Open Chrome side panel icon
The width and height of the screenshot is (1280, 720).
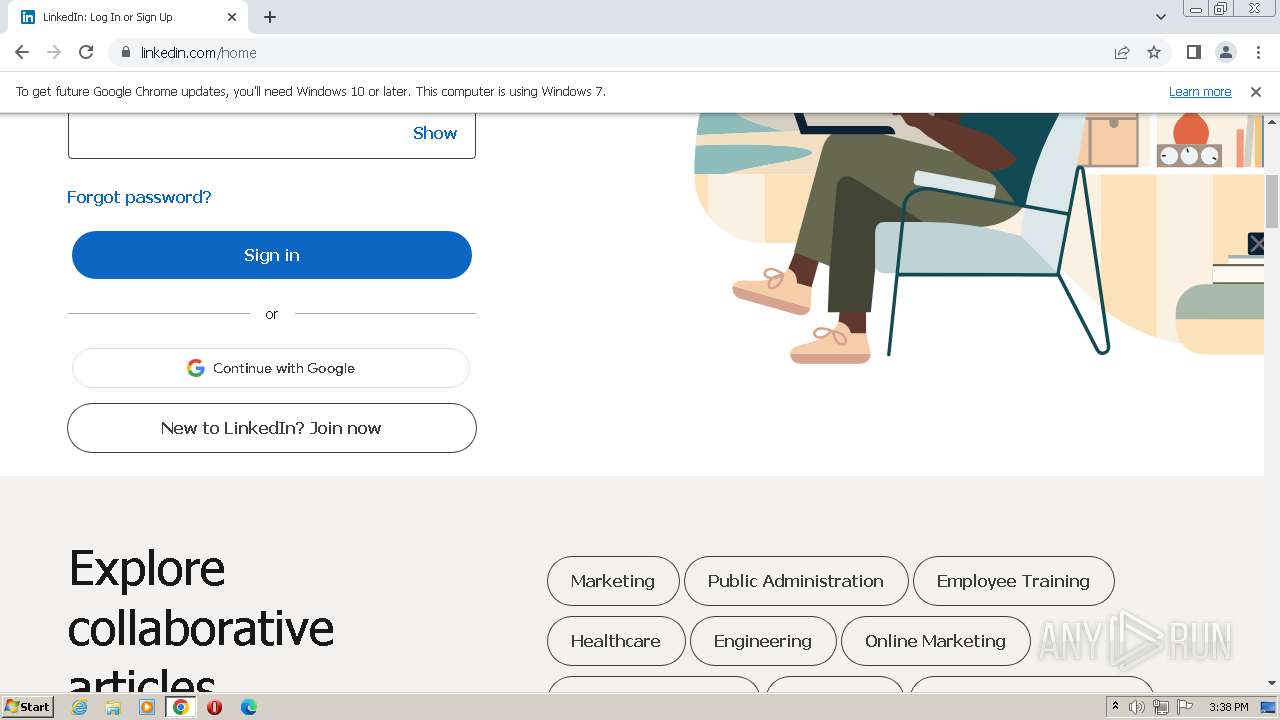pyautogui.click(x=1194, y=53)
